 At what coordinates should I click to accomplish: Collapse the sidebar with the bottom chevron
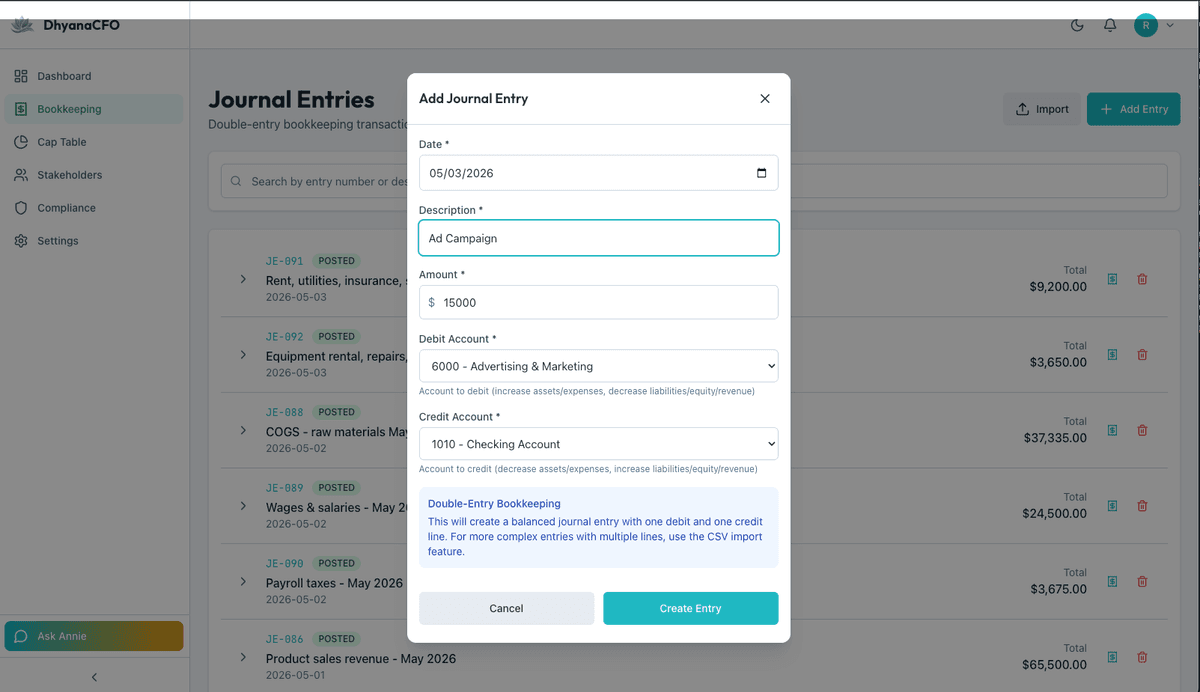[94, 677]
